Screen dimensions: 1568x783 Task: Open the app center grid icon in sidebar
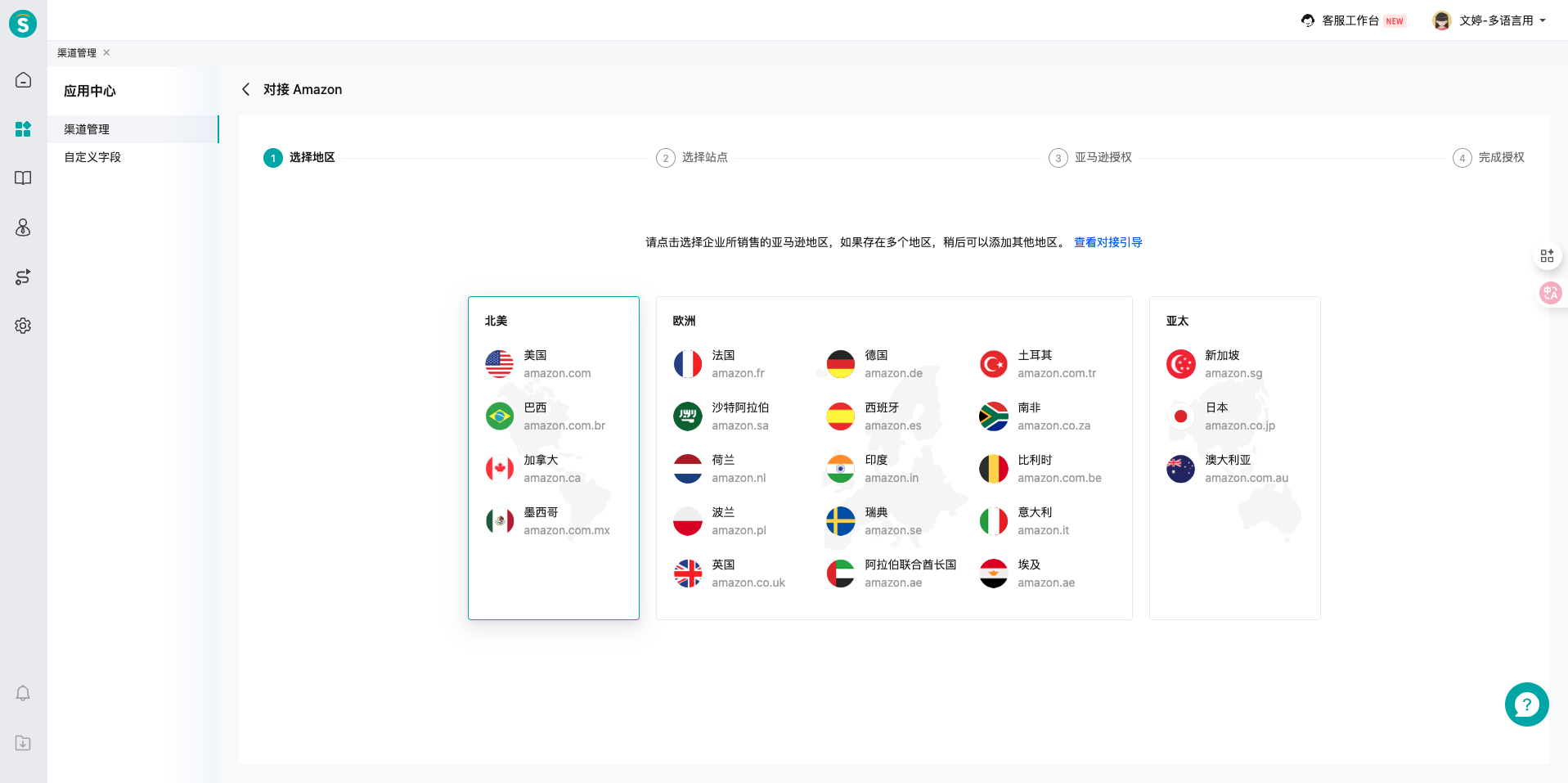coord(23,129)
